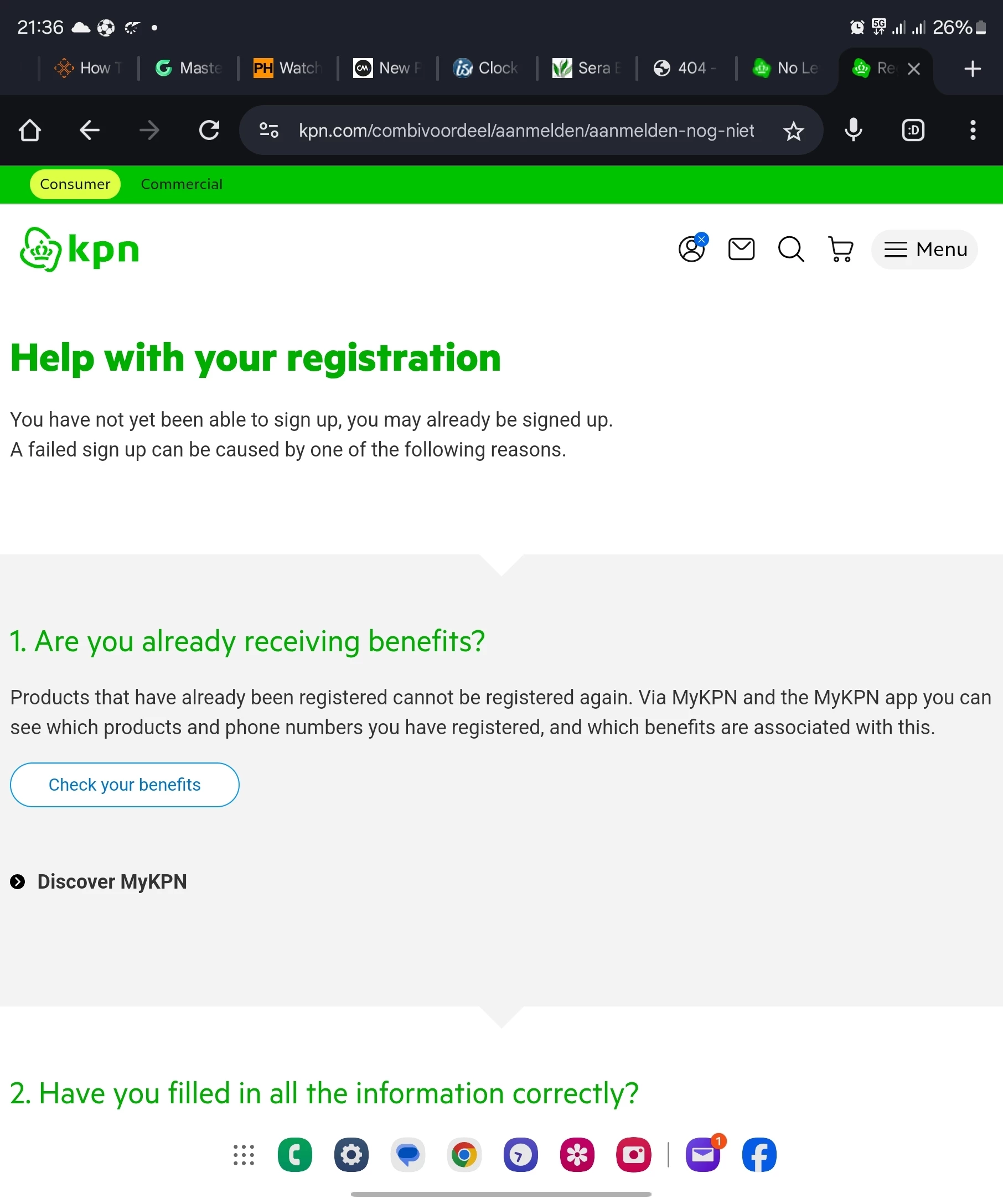
Task: Launch the purple Email app with badge
Action: [703, 1155]
